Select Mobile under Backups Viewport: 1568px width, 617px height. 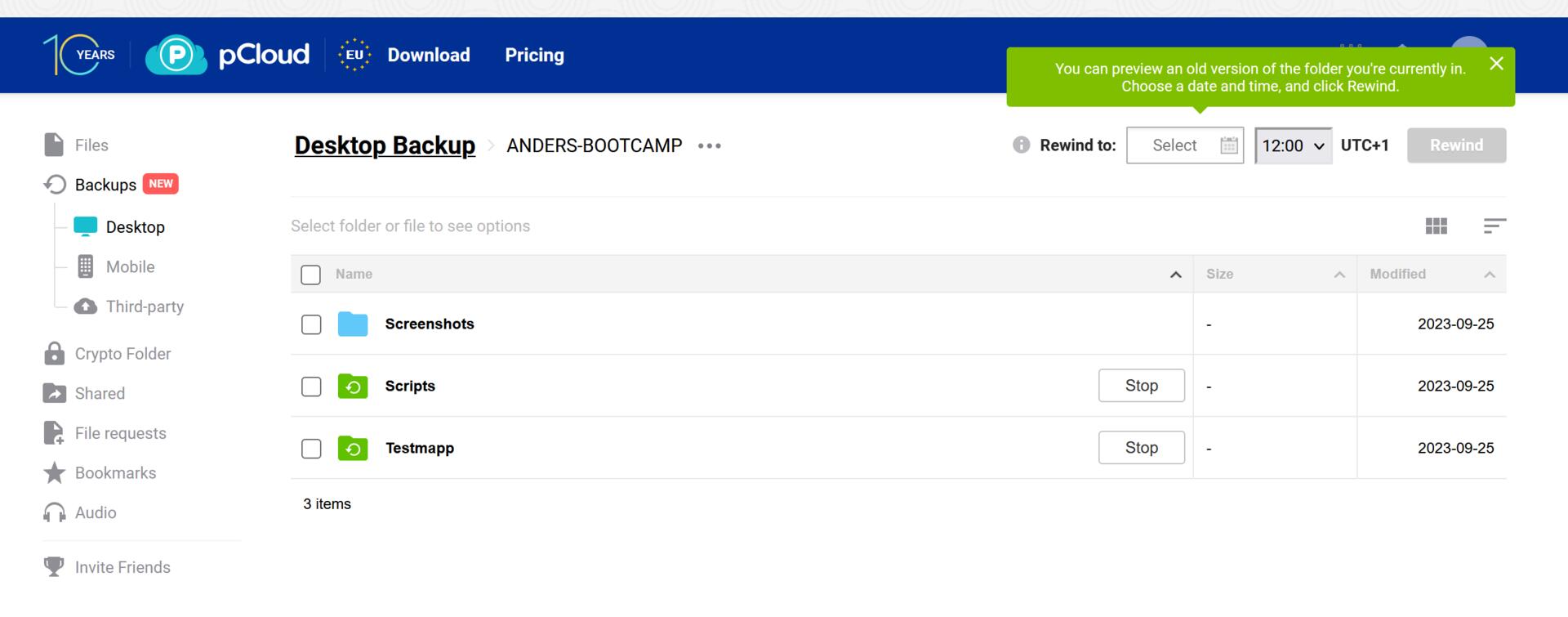(x=130, y=267)
